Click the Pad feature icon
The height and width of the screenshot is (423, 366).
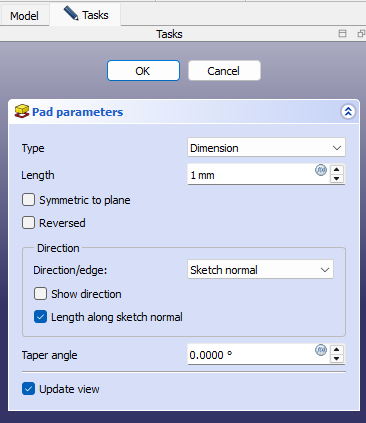click(x=22, y=111)
